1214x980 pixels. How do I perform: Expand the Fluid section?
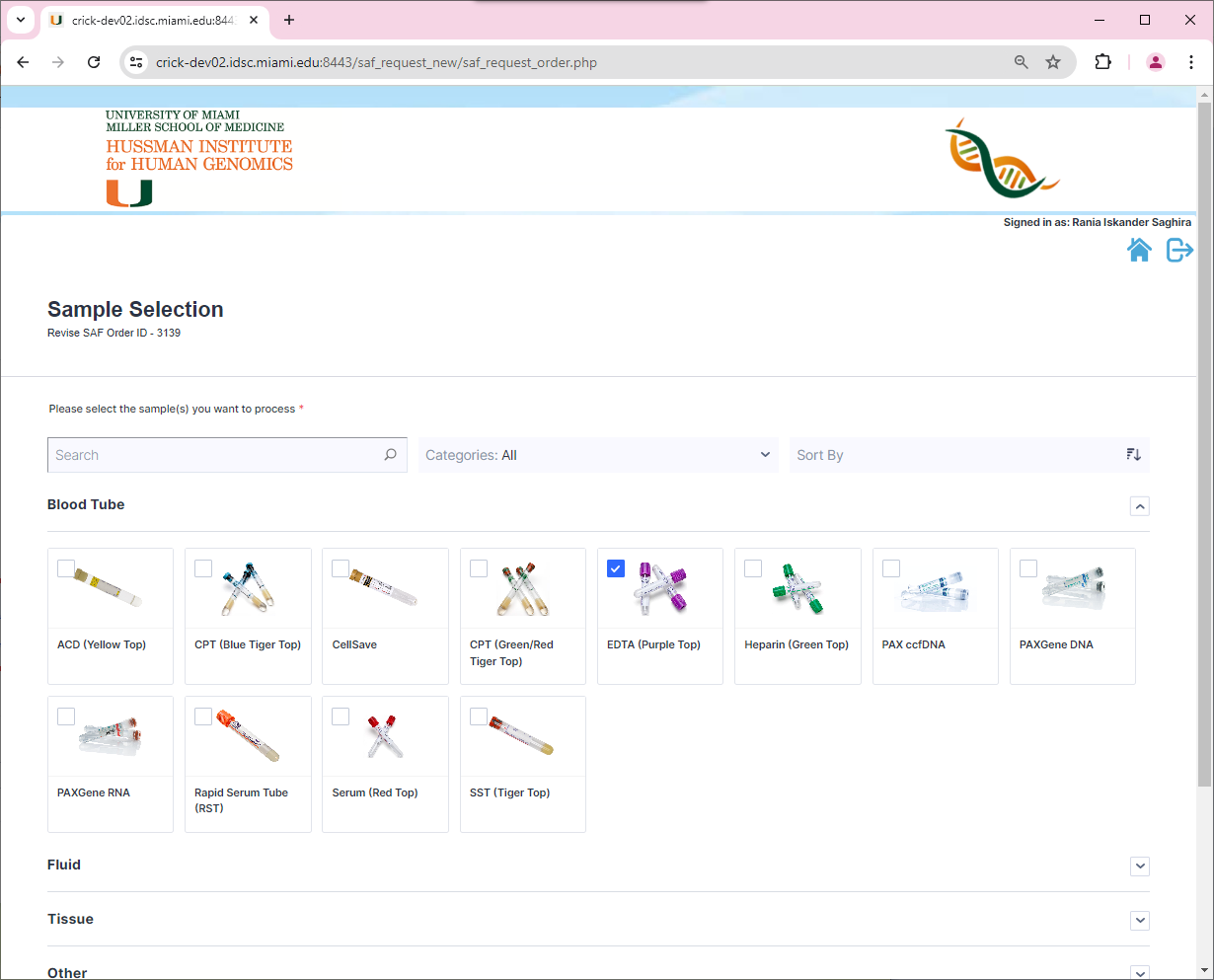1140,866
